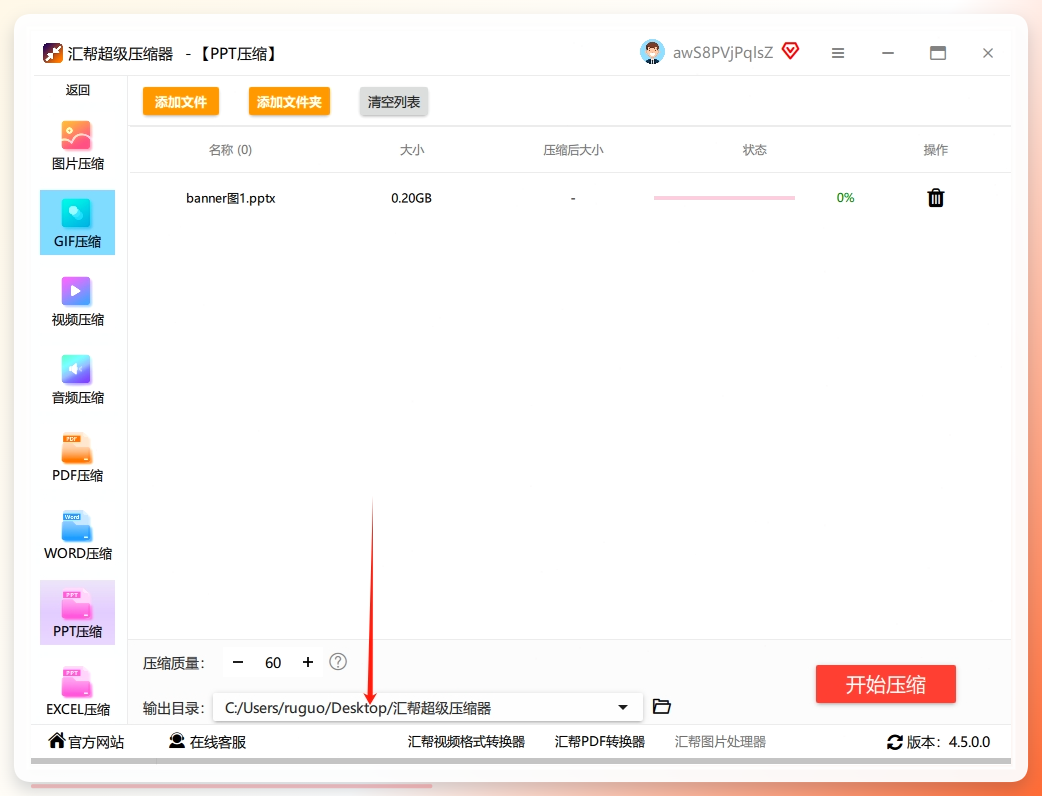The image size is (1042, 796).
Task: Open the PDF压缩 tool
Action: [x=77, y=457]
